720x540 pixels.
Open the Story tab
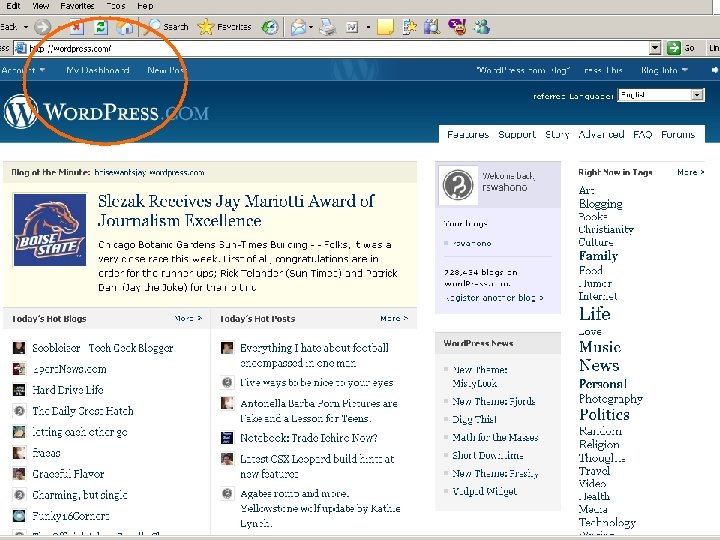coord(557,135)
